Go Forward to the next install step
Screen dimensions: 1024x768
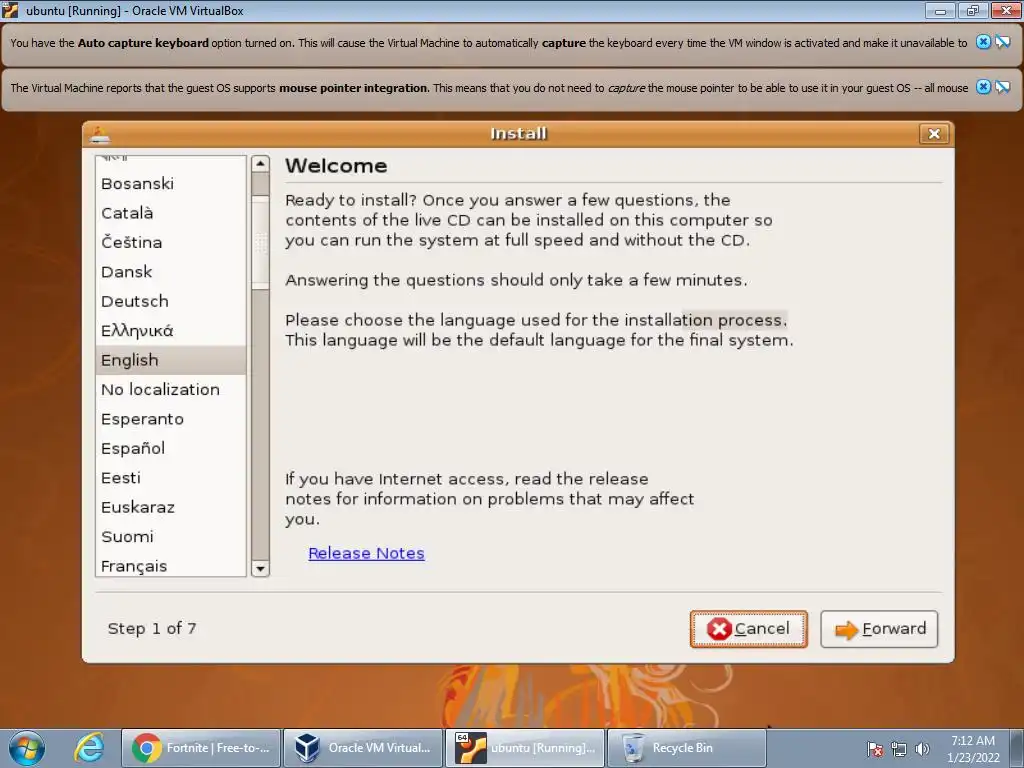879,629
